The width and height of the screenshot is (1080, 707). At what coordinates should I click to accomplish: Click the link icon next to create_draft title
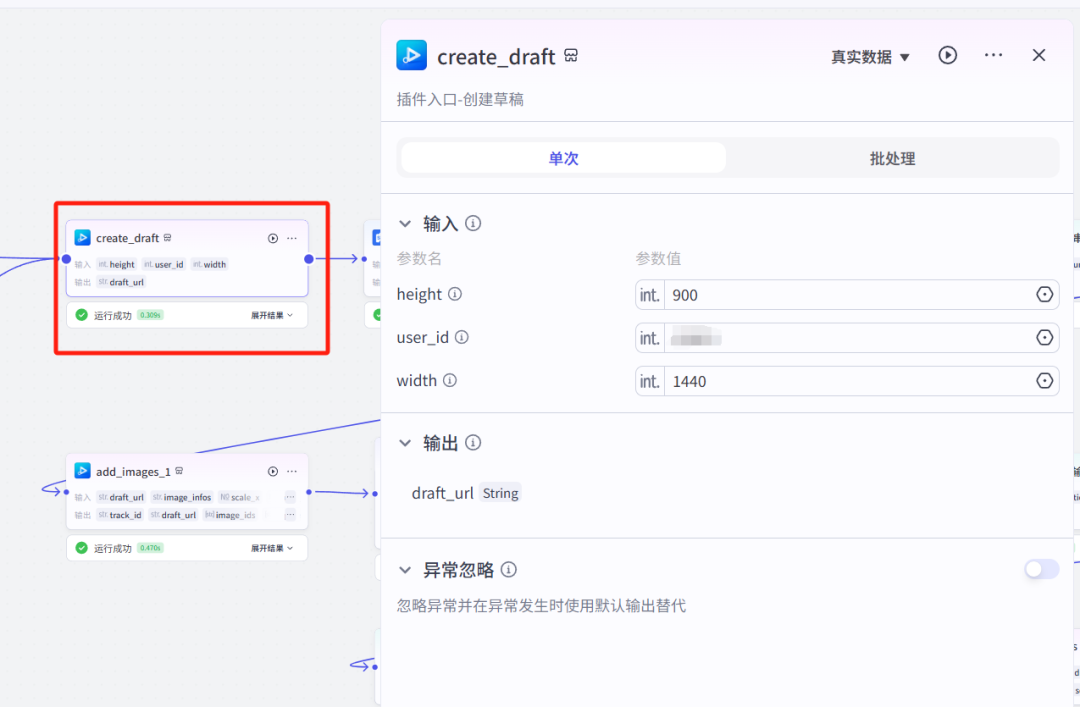click(x=570, y=56)
